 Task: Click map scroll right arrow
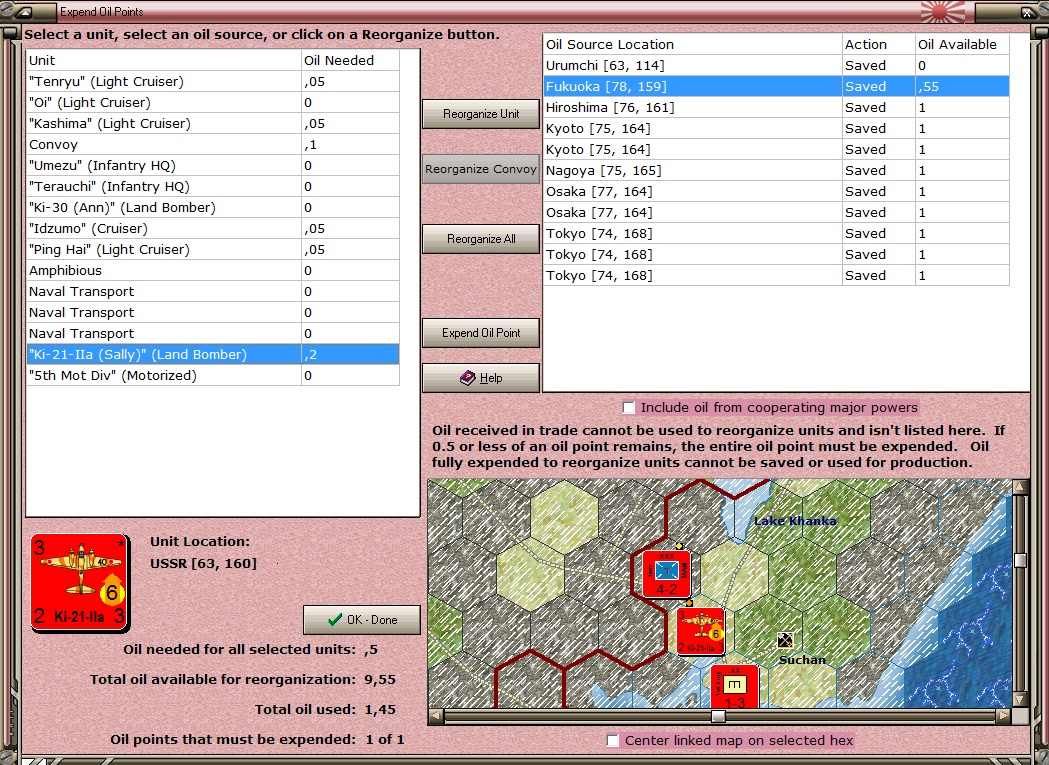[x=1003, y=716]
